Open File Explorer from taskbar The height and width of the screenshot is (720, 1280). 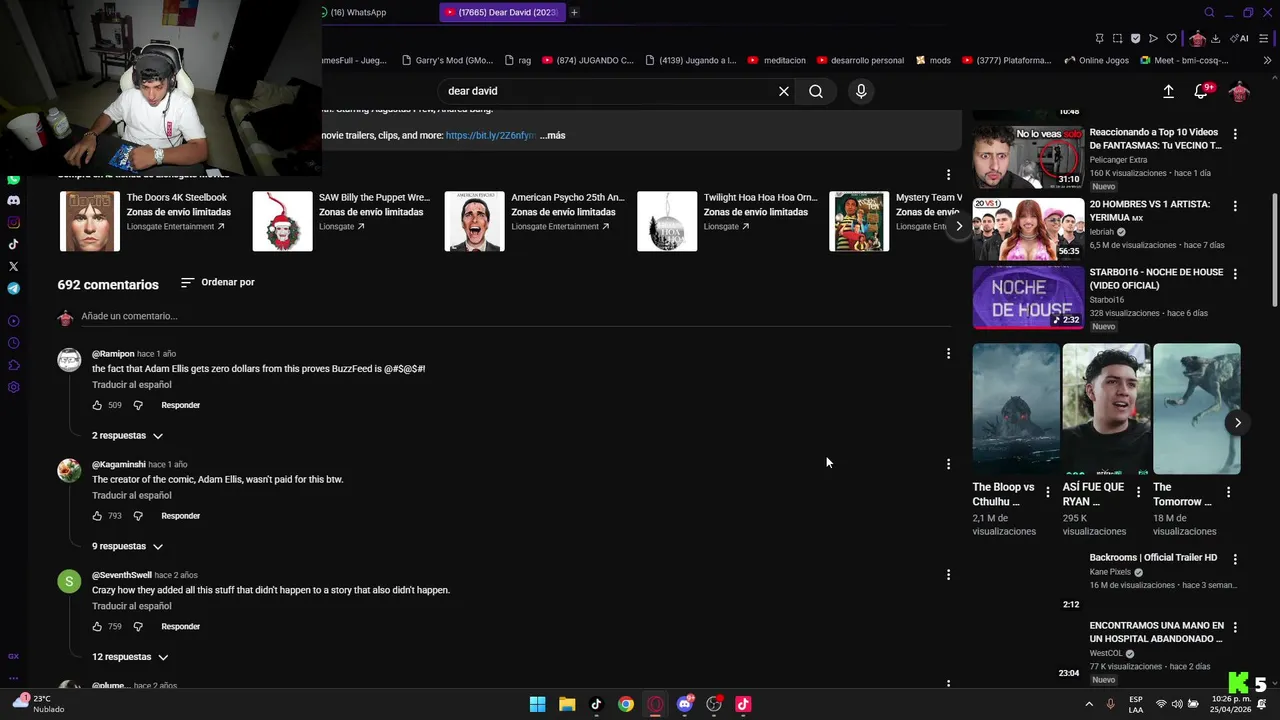click(567, 704)
